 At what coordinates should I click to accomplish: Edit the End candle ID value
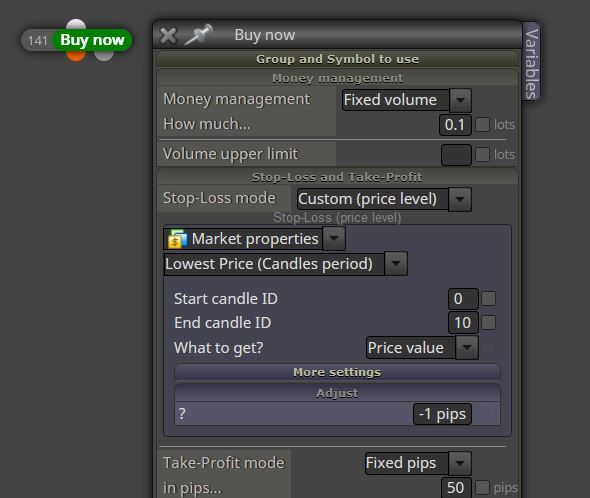pos(463,323)
